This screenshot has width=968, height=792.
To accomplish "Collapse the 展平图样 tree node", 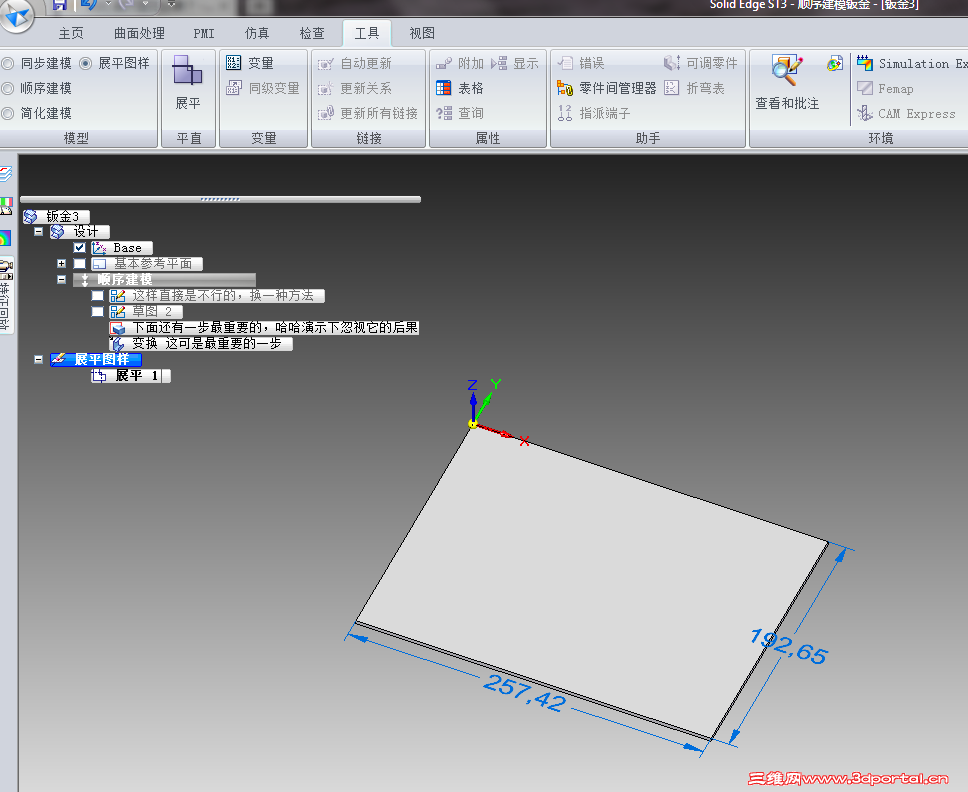I will coord(38,359).
